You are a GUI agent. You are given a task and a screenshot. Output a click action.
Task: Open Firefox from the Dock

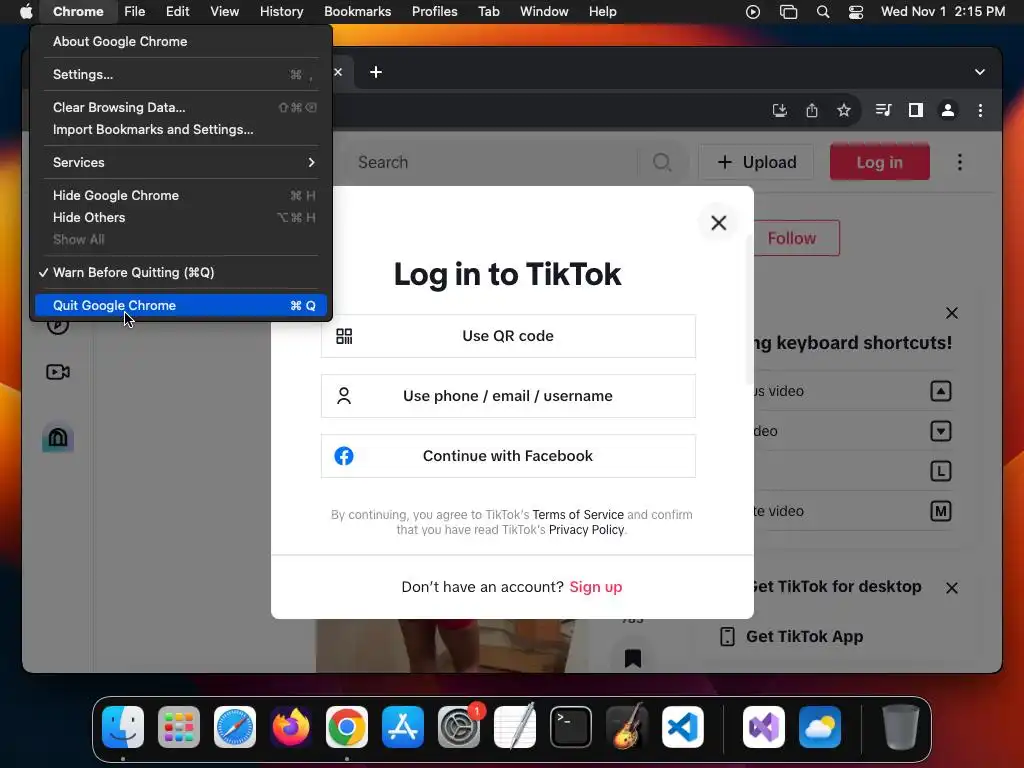[x=291, y=727]
